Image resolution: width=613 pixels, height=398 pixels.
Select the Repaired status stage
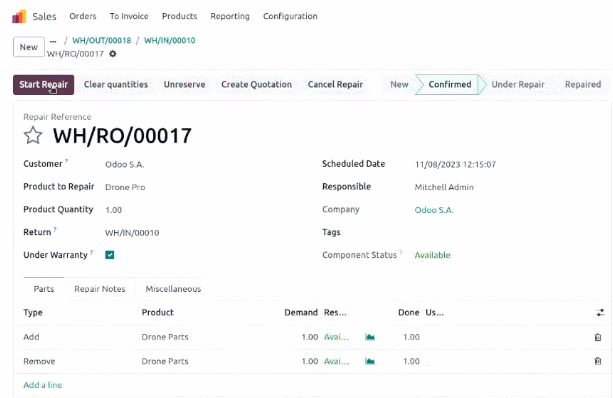pos(583,85)
